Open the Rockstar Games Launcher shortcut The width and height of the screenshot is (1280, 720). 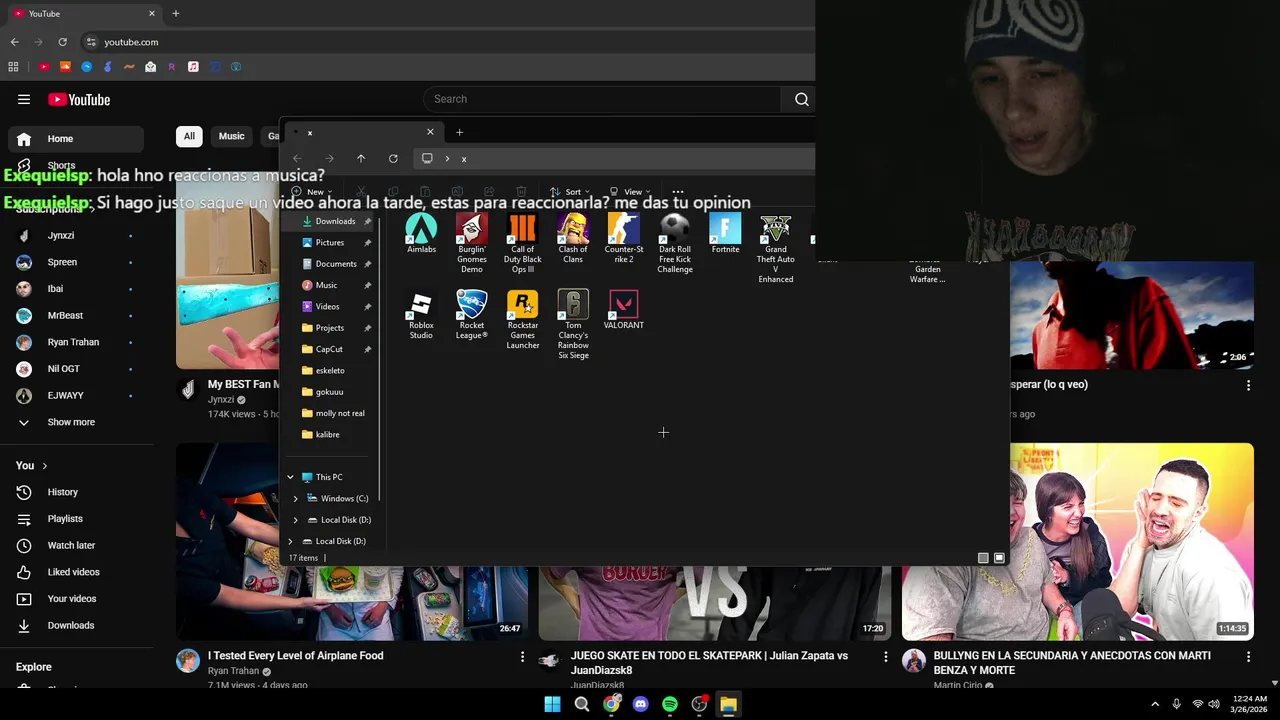522,320
